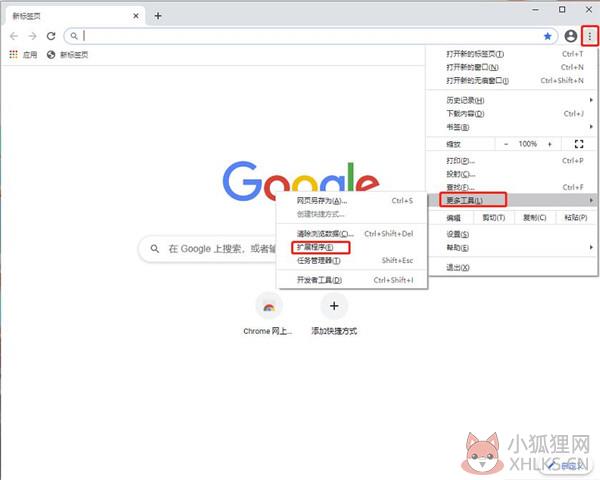Select 打印(P)... in the menu
Viewport: 600px width, 480px height.
512,161
